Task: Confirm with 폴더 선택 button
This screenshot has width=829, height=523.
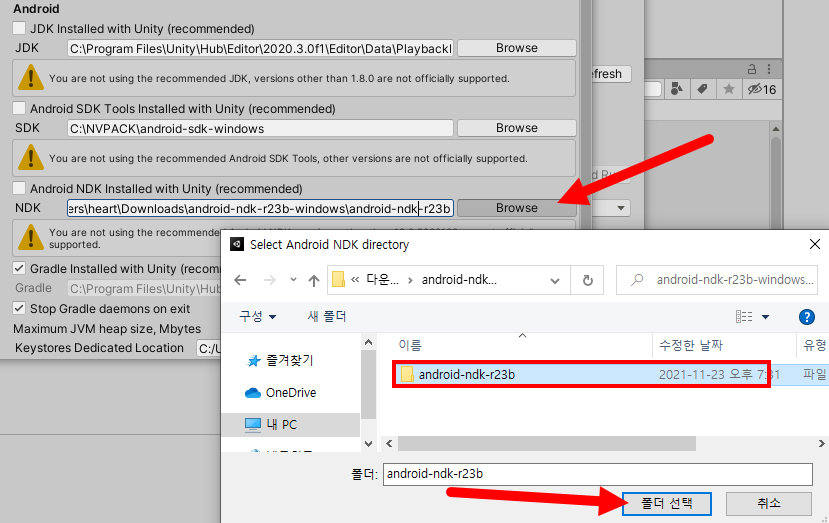Action: tap(667, 503)
